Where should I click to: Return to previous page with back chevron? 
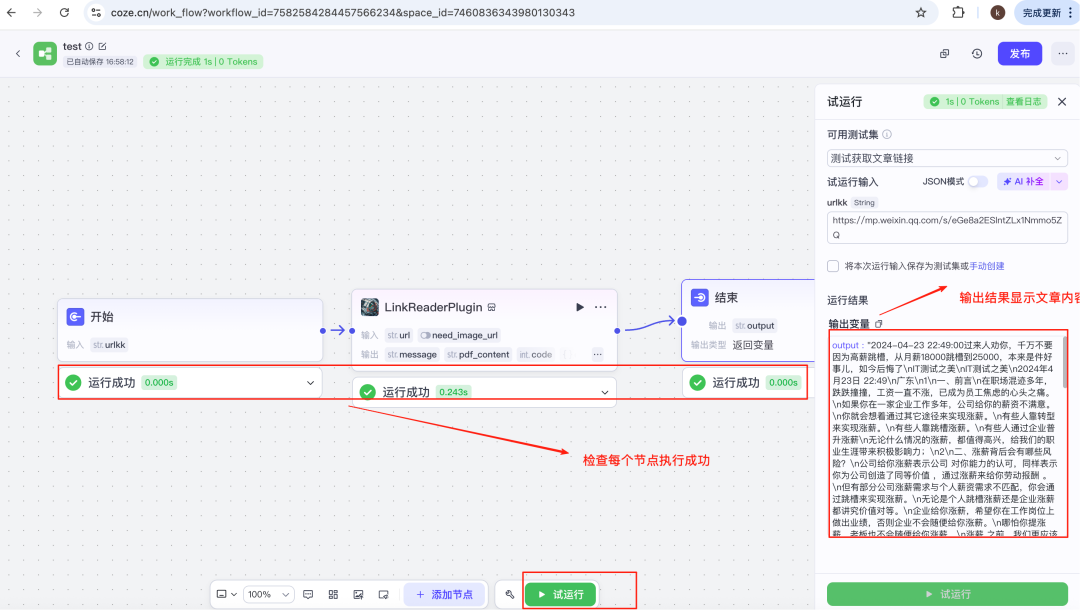(18, 53)
